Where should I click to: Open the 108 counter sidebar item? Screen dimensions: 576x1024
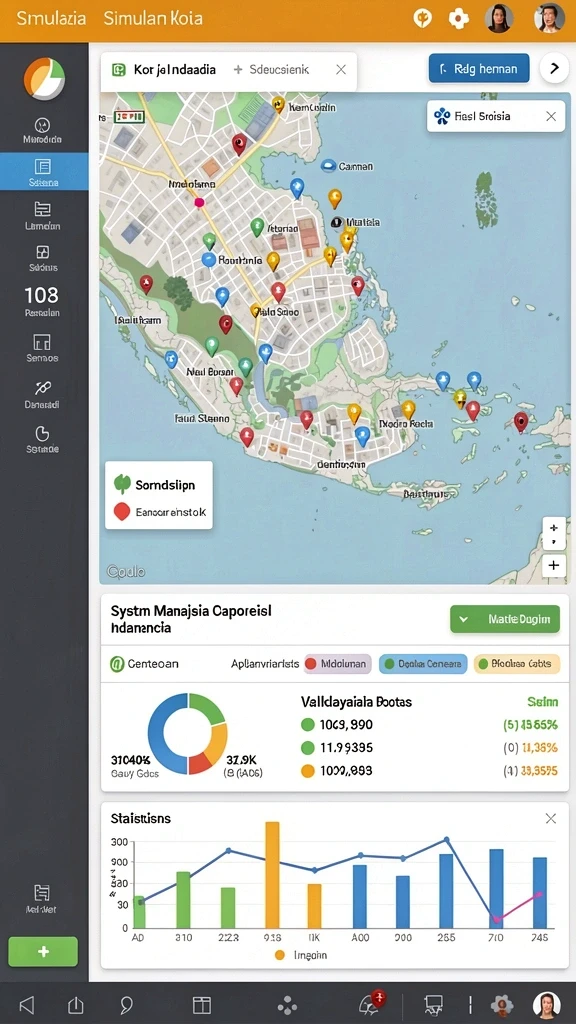click(42, 302)
